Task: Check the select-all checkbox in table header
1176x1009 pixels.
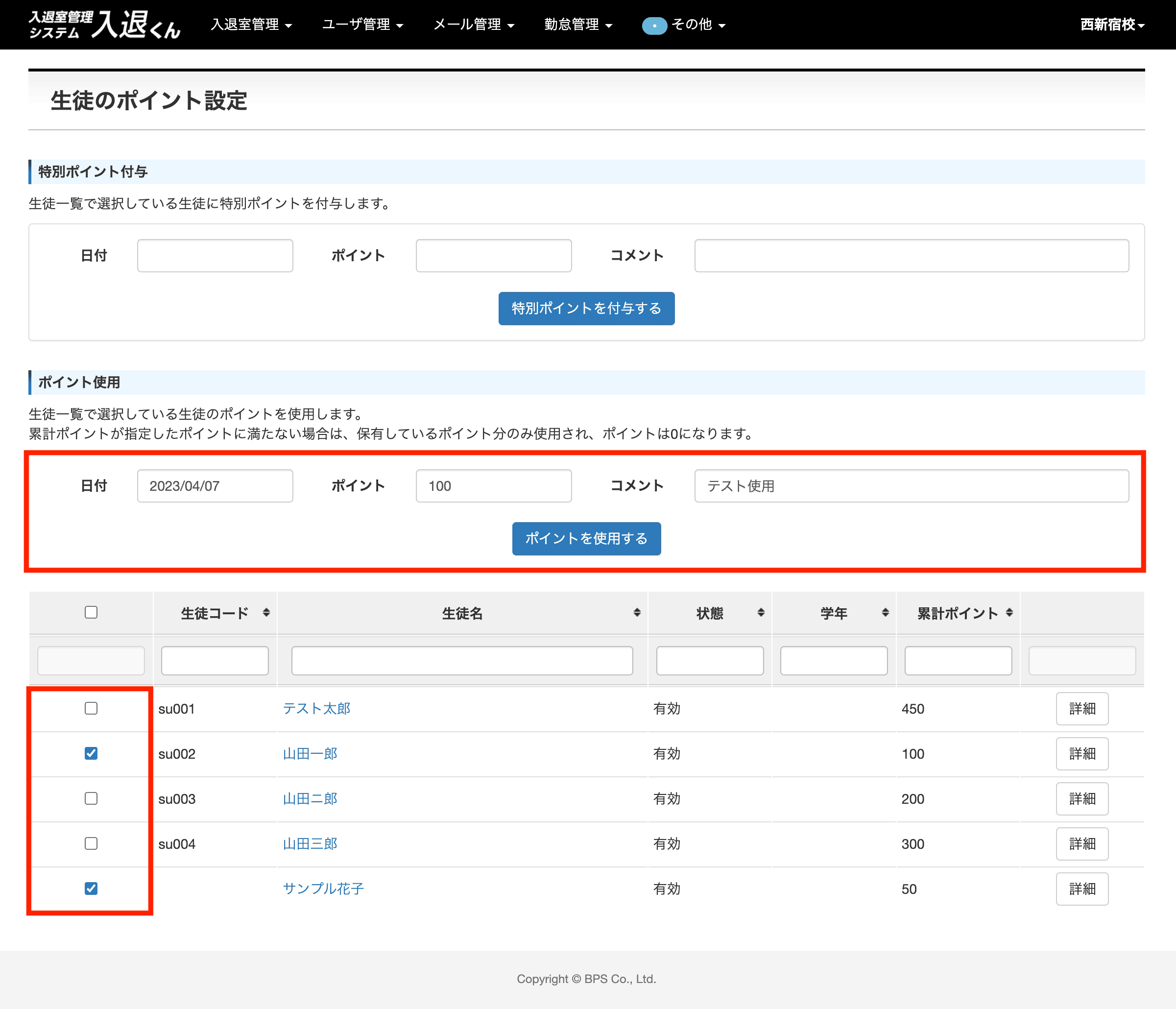Action: pyautogui.click(x=91, y=612)
